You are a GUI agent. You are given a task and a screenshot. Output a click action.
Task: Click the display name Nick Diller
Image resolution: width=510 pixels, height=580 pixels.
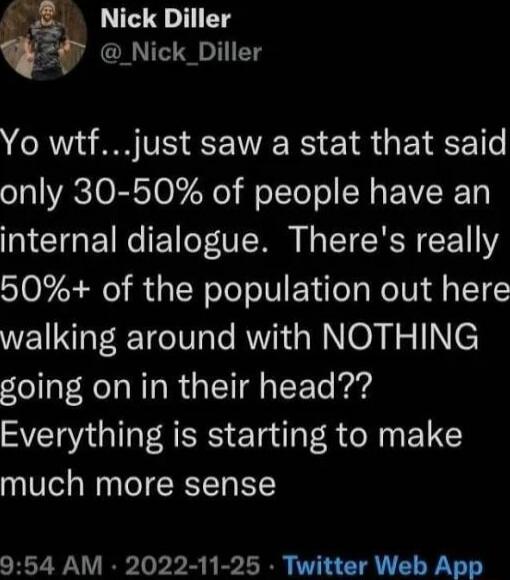point(165,18)
